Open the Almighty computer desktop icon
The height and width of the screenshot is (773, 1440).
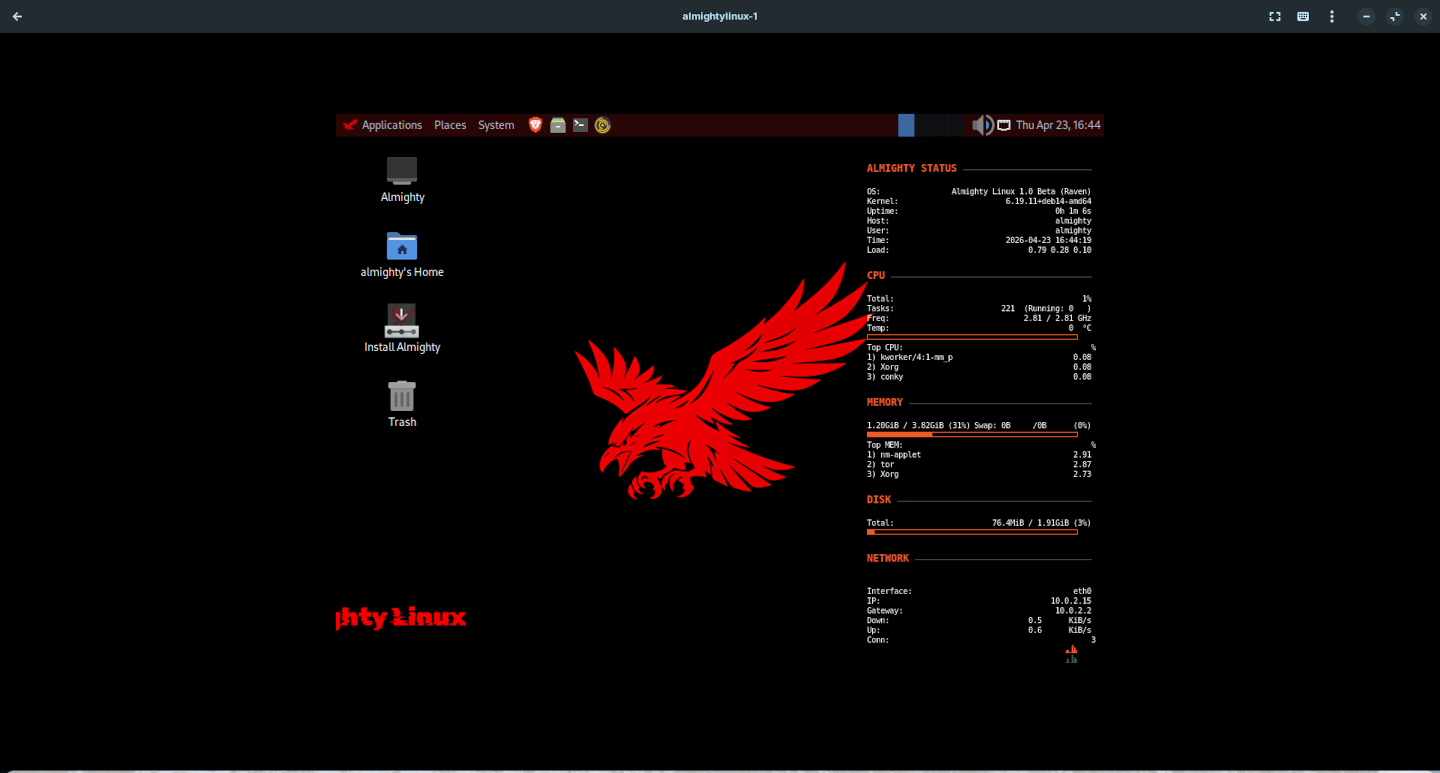tap(402, 171)
